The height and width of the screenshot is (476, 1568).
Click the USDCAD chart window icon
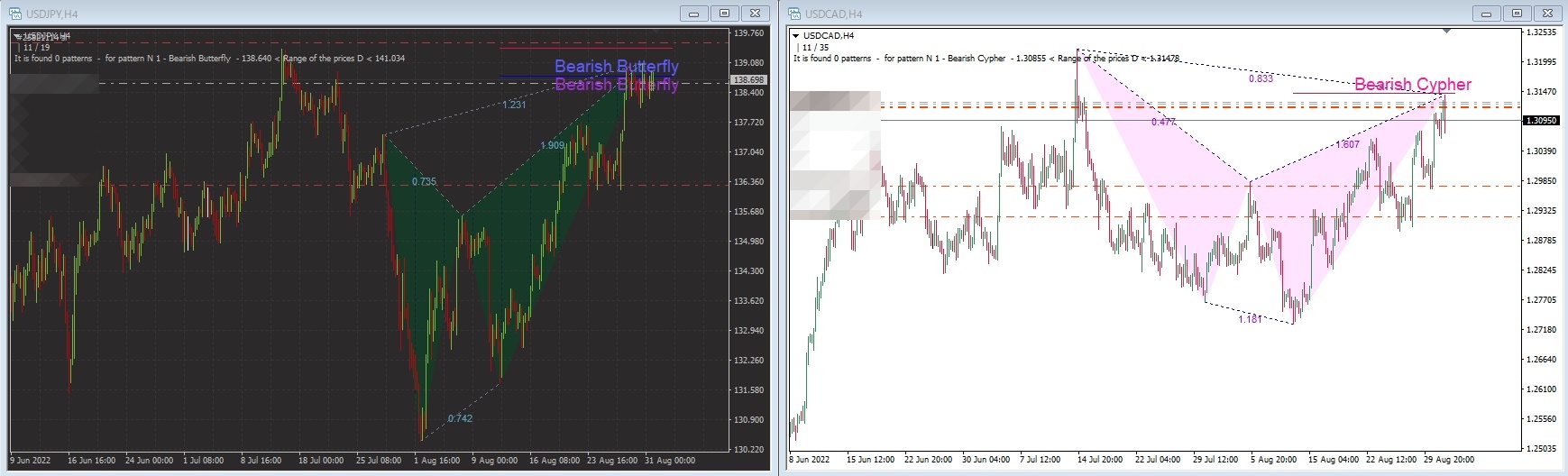pyautogui.click(x=794, y=14)
